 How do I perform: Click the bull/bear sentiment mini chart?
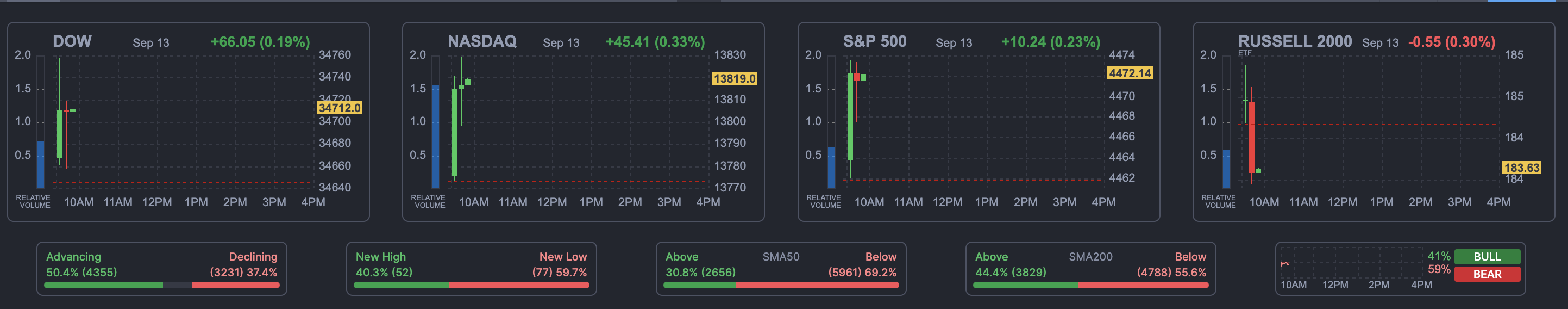tap(1352, 263)
